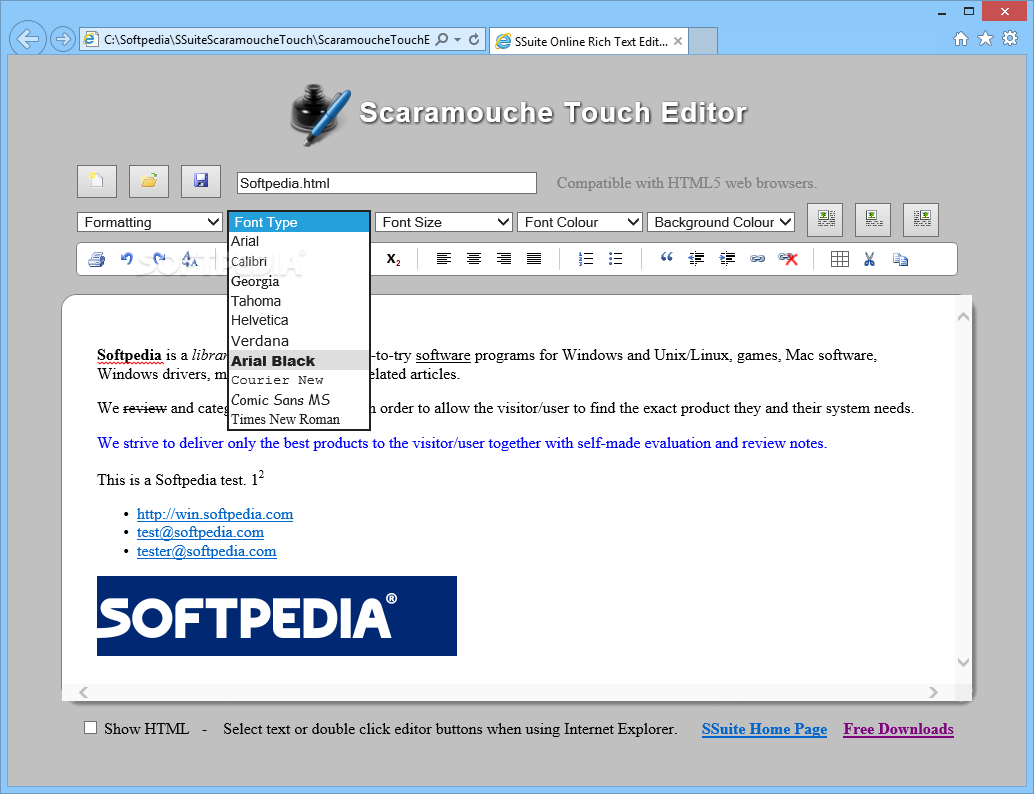Image resolution: width=1034 pixels, height=794 pixels.
Task: Go back with the browser Back button
Action: pyautogui.click(x=28, y=39)
